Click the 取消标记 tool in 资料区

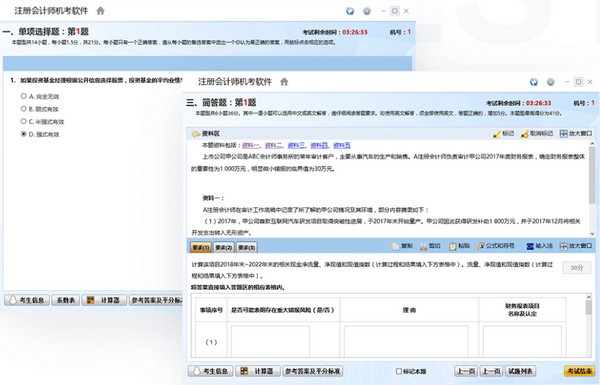[x=536, y=134]
